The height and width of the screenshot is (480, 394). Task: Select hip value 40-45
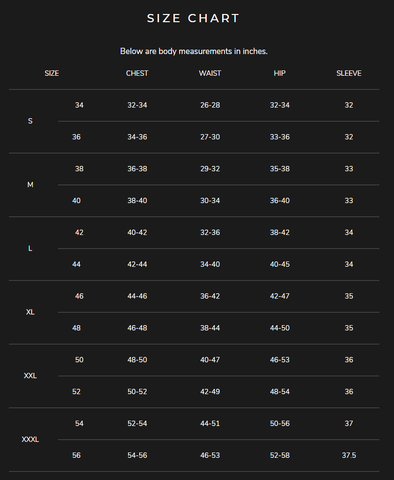280,264
